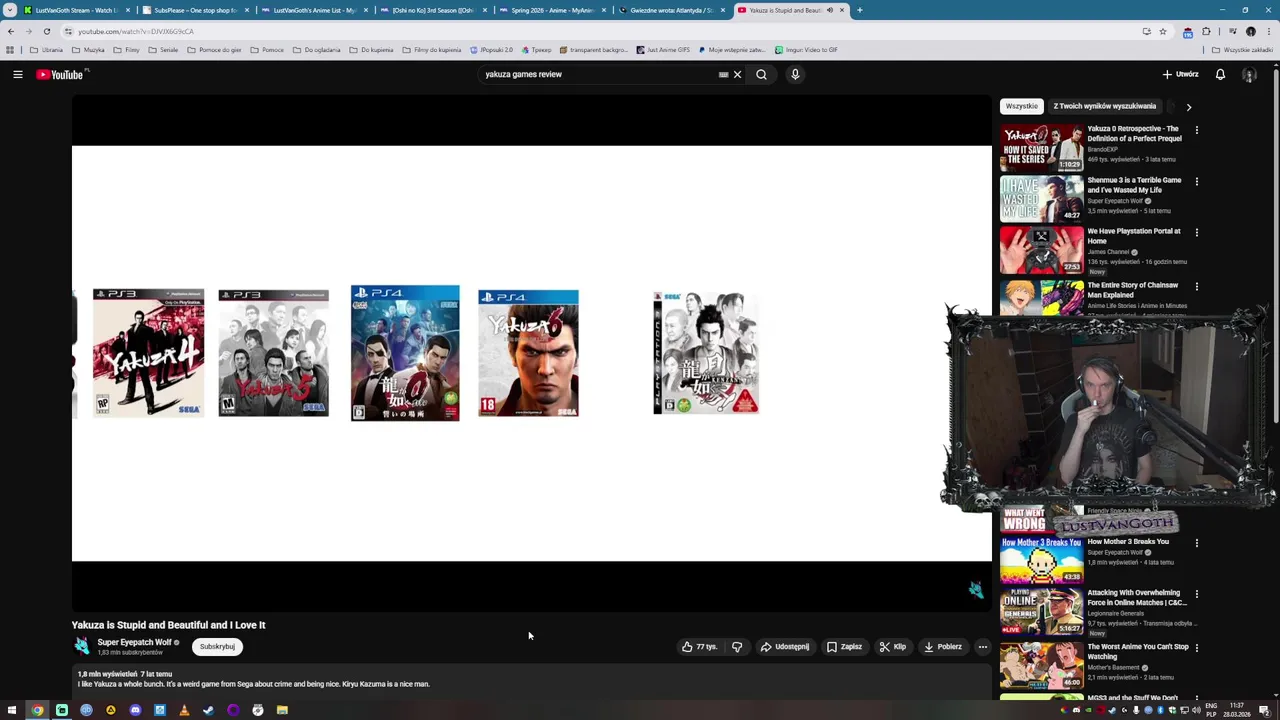Open options for The Worst Anime video
Image resolution: width=1280 pixels, height=720 pixels.
pyautogui.click(x=1196, y=648)
